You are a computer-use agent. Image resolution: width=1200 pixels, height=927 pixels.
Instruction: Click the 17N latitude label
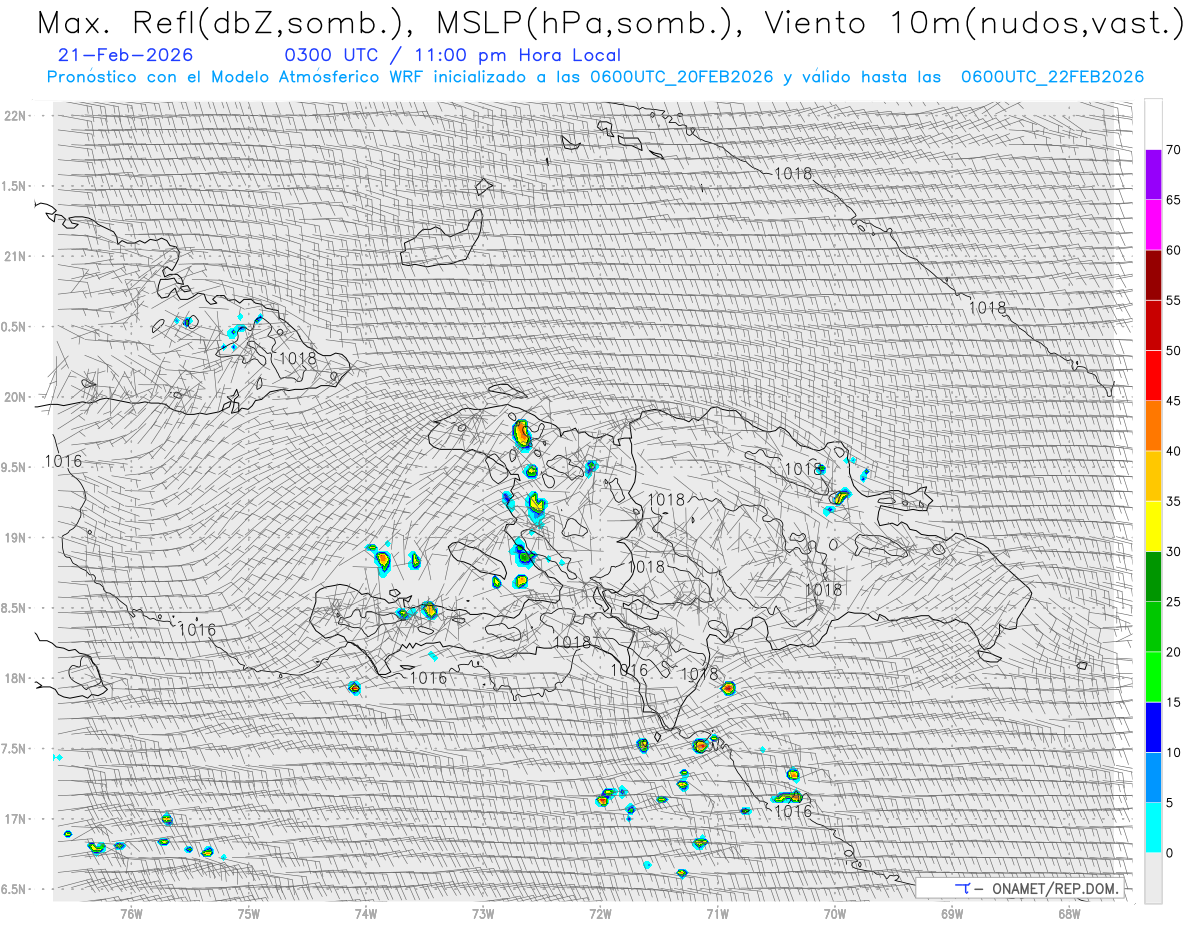pyautogui.click(x=17, y=819)
